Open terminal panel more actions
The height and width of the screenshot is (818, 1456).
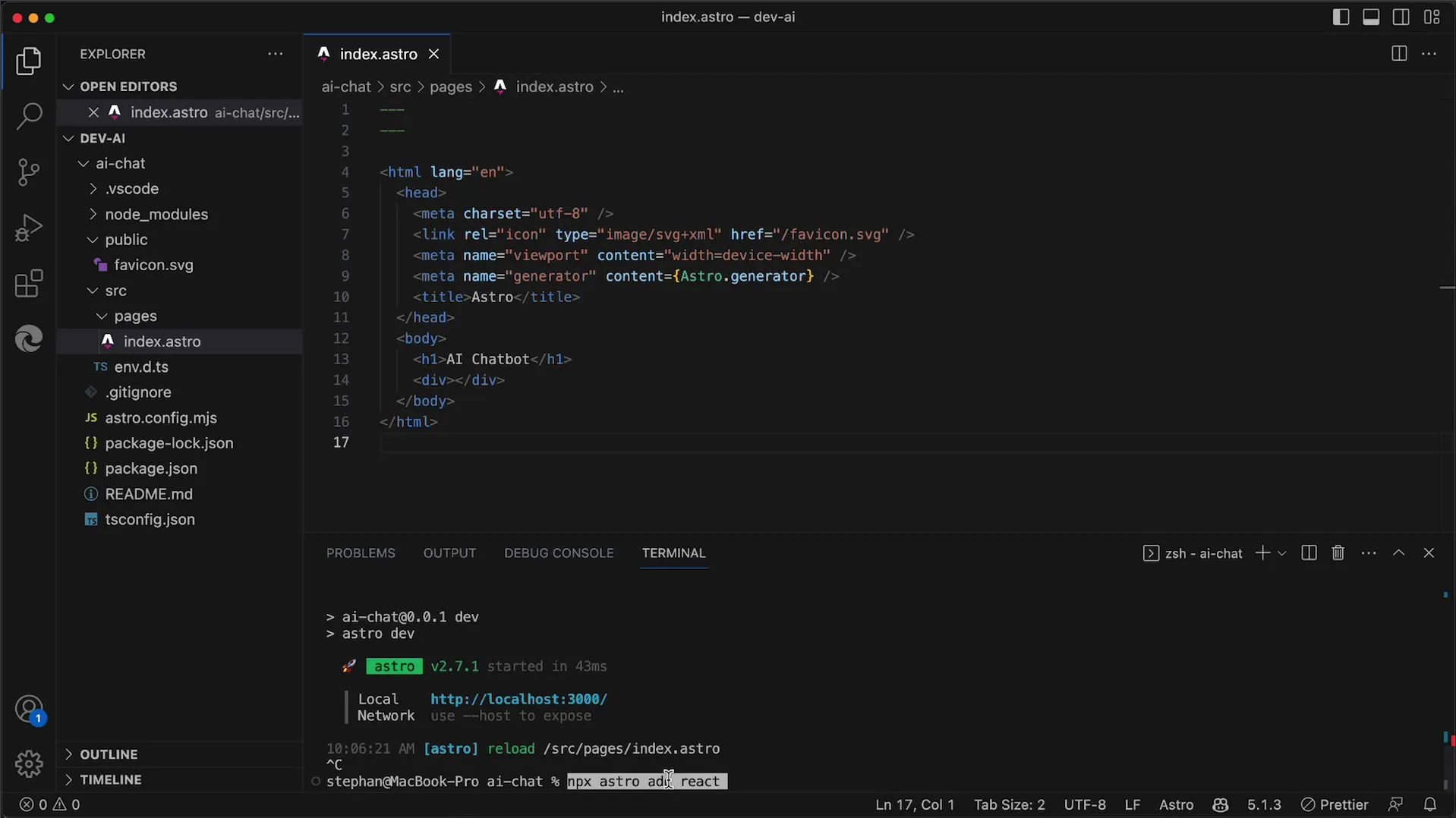coord(1369,553)
